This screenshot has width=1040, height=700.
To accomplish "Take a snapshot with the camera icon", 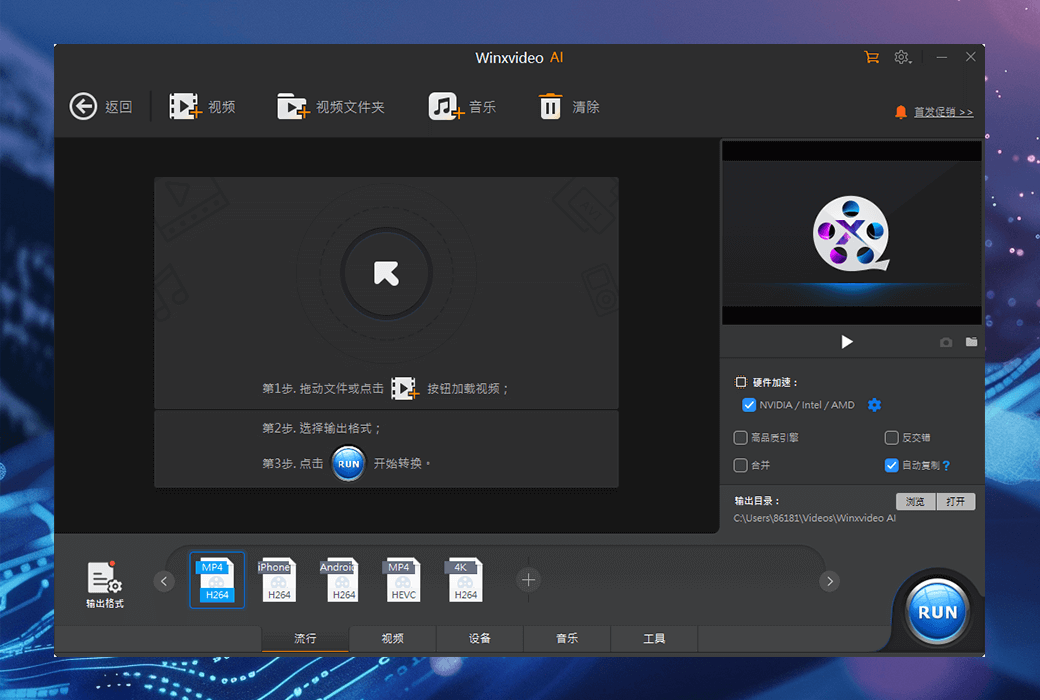I will 946,342.
